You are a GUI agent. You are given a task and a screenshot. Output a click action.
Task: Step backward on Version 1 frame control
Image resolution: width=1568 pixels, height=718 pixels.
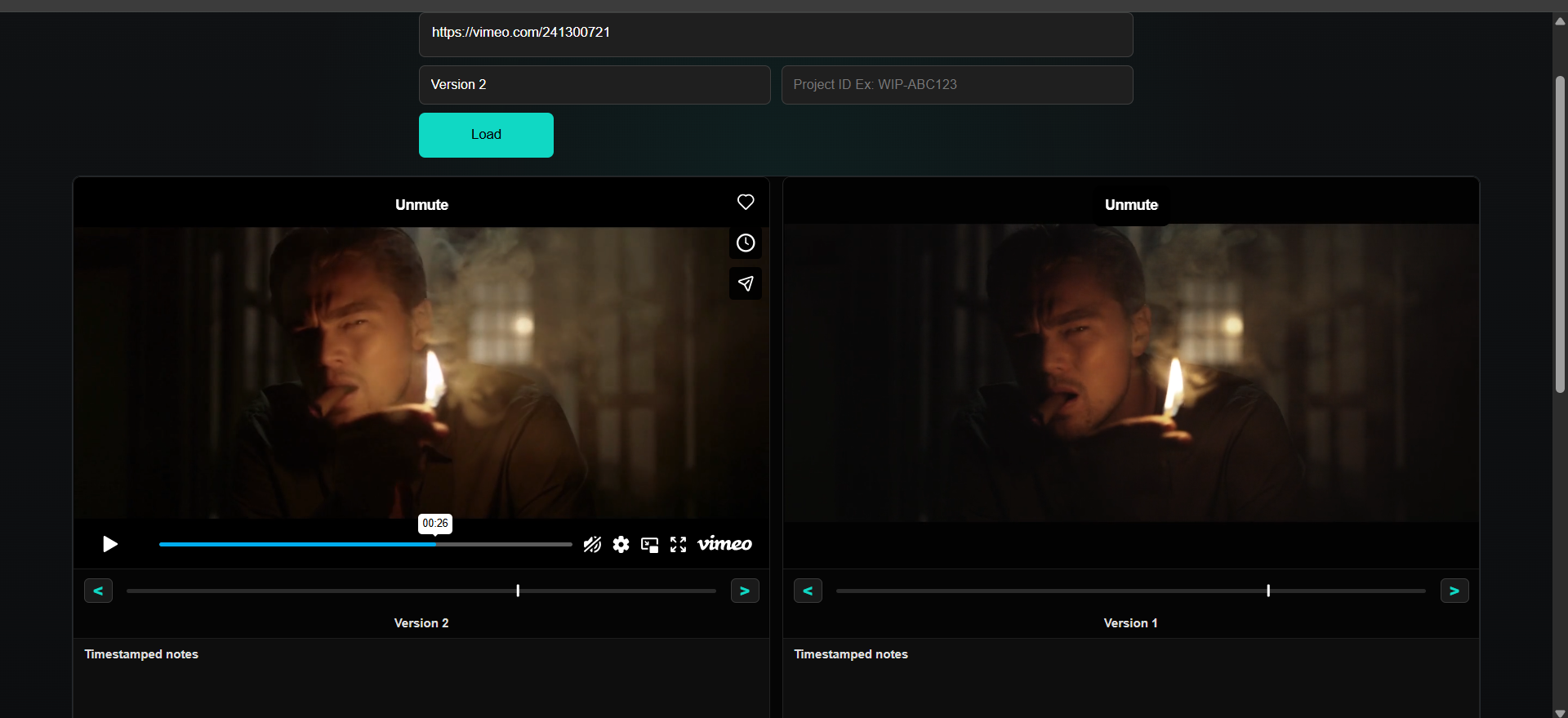pyautogui.click(x=808, y=591)
